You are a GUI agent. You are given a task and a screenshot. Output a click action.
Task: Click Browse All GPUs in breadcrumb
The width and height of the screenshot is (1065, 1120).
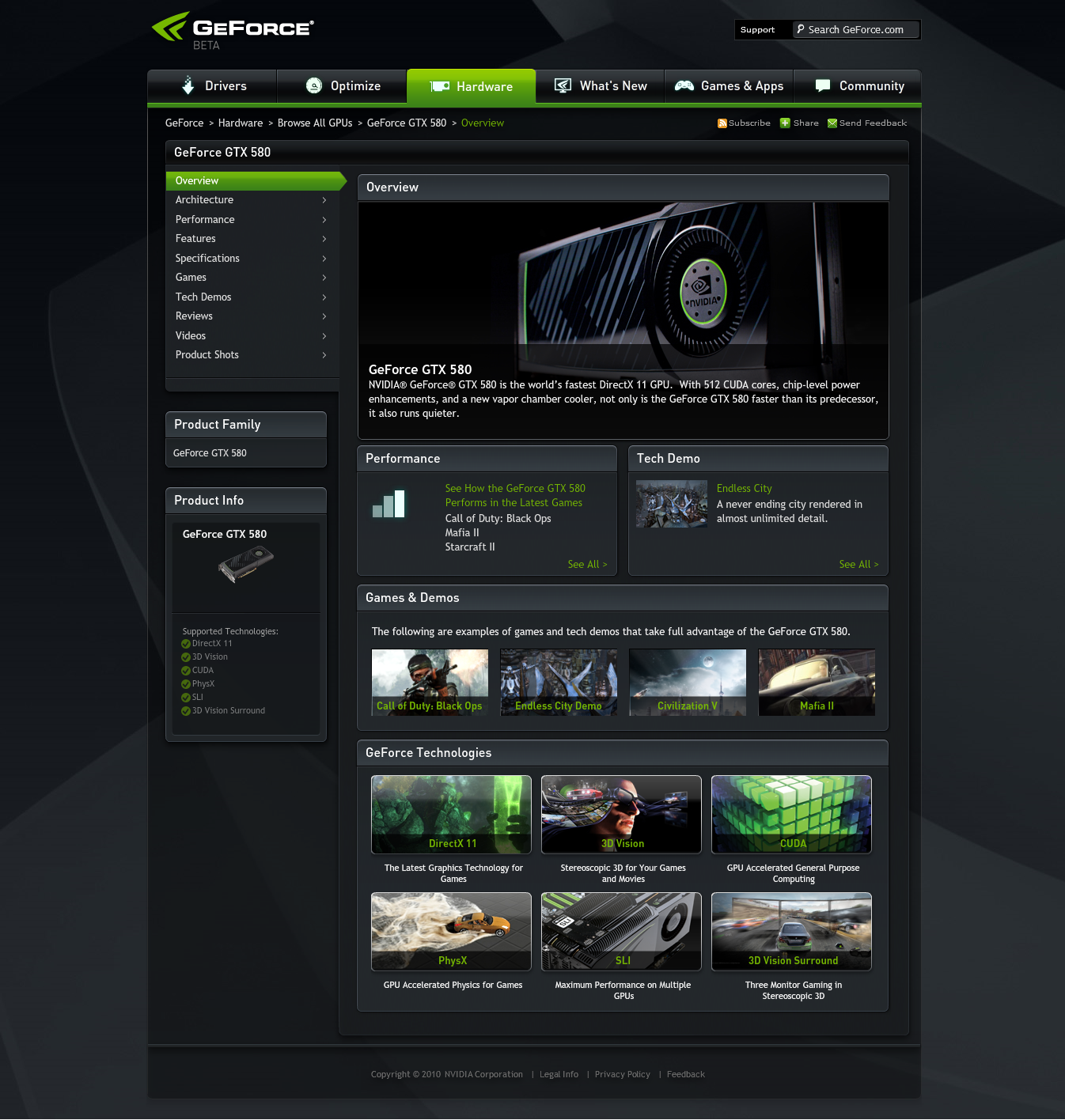coord(315,123)
